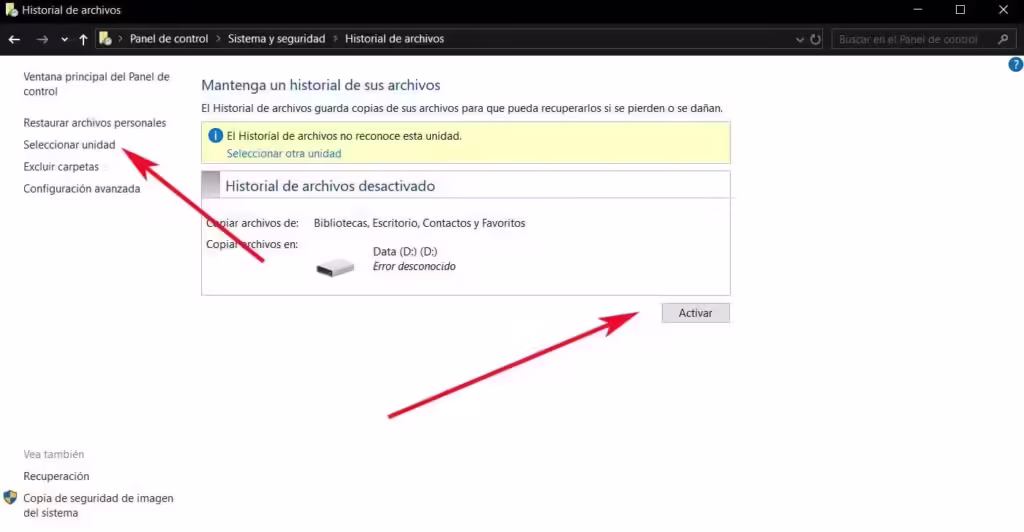Open Panel de control breadcrumb
The height and width of the screenshot is (532, 1024).
pyautogui.click(x=168, y=39)
